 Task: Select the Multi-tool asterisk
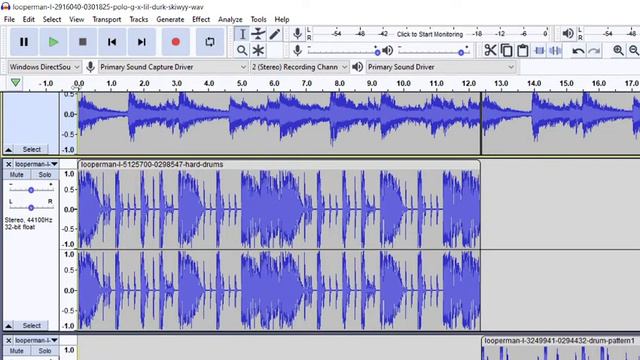tap(258, 51)
